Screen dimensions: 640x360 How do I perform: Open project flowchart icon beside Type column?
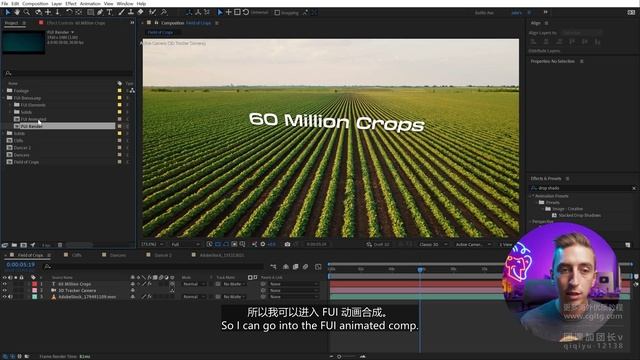click(x=132, y=90)
